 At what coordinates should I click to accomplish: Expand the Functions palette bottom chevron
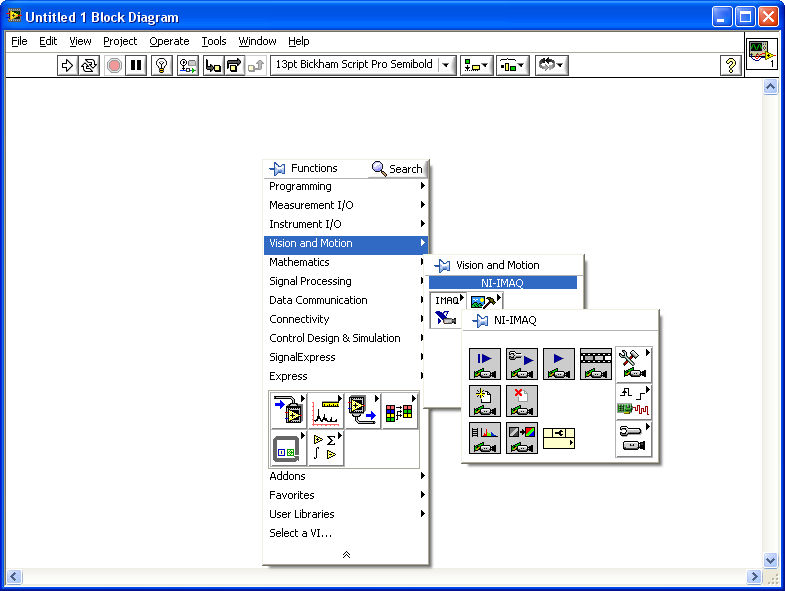pos(346,554)
